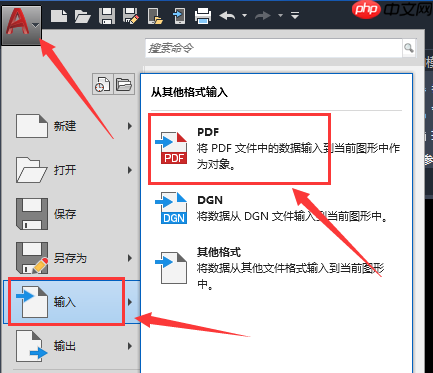Viewport: 433px width, 373px height.
Task: Open the Undo history dropdown arrow
Action: point(244,15)
